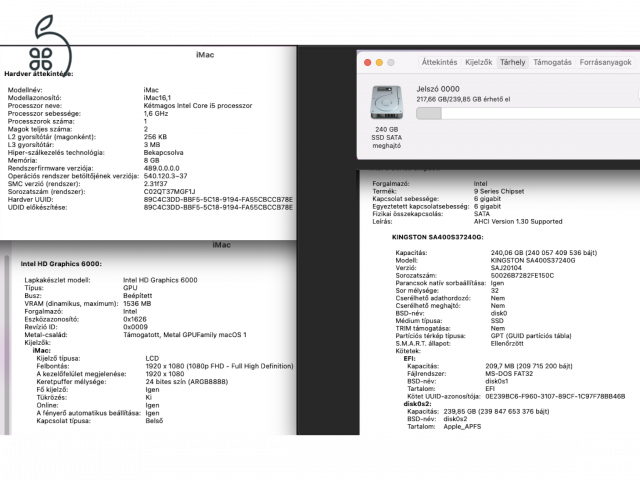This screenshot has width=640, height=480.
Task: Minimize the window with the yellow button
Action: point(379,62)
